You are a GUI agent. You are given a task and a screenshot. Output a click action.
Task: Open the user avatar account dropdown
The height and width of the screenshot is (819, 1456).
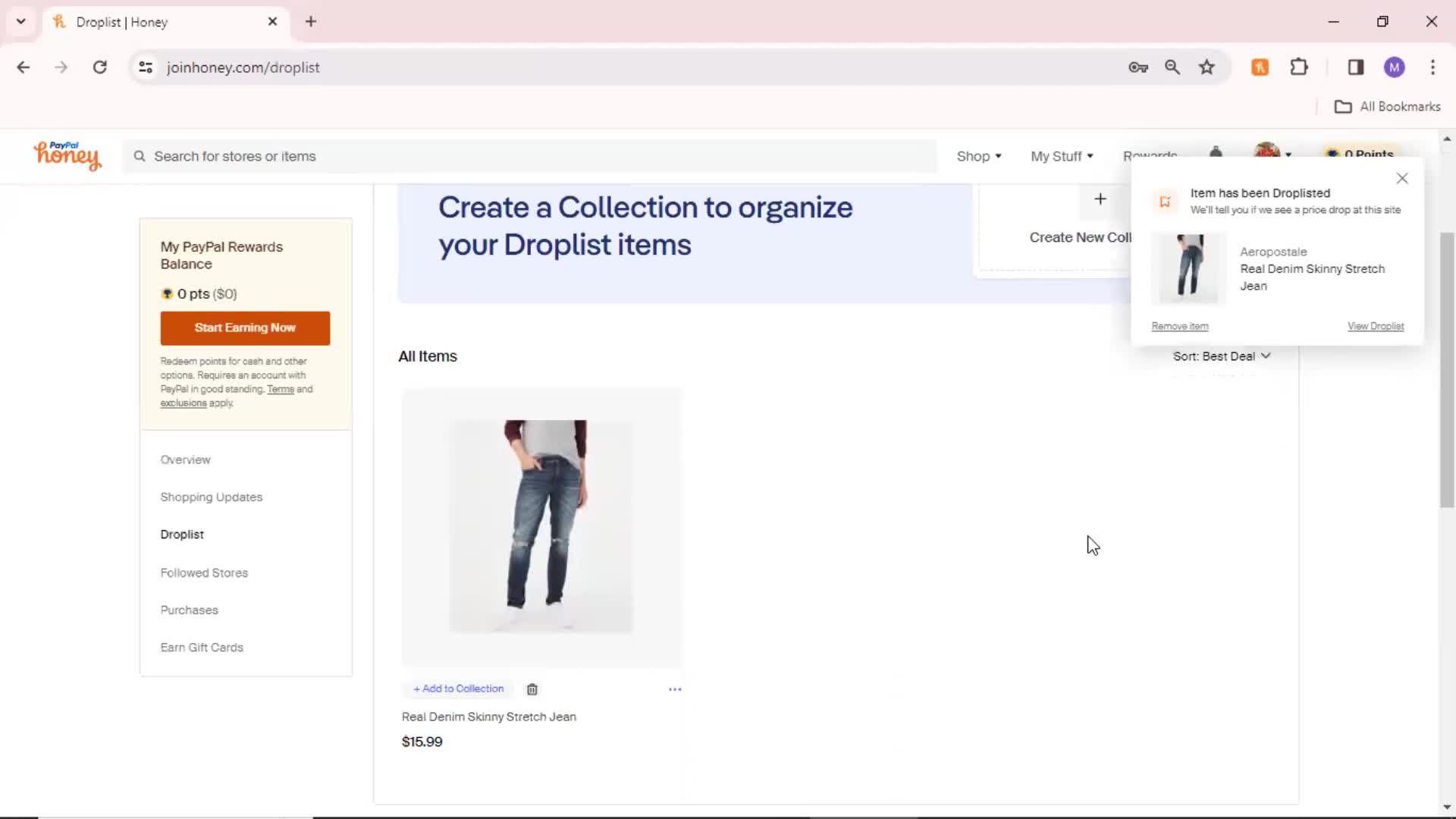click(1272, 151)
